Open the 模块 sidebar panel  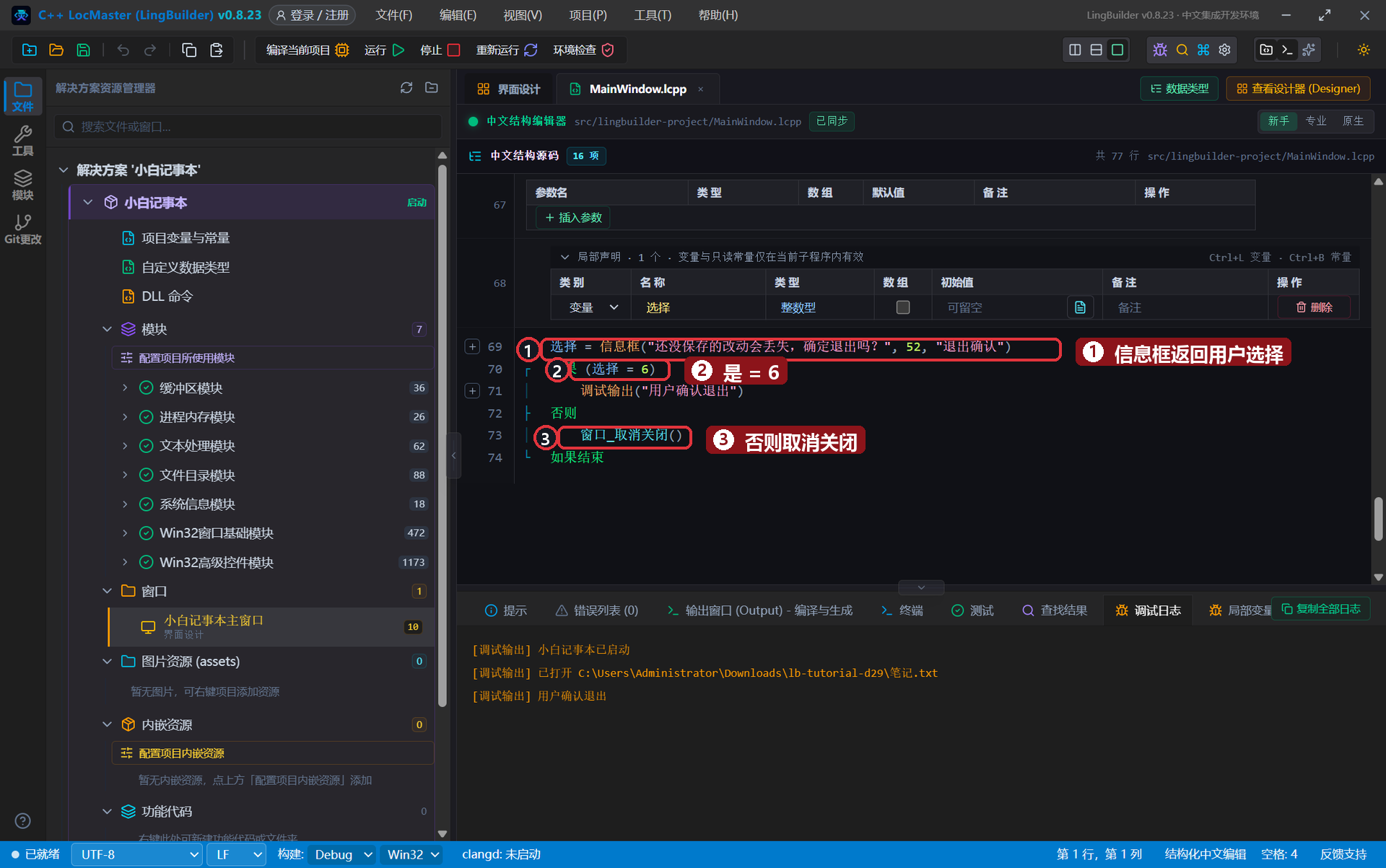coord(23,185)
